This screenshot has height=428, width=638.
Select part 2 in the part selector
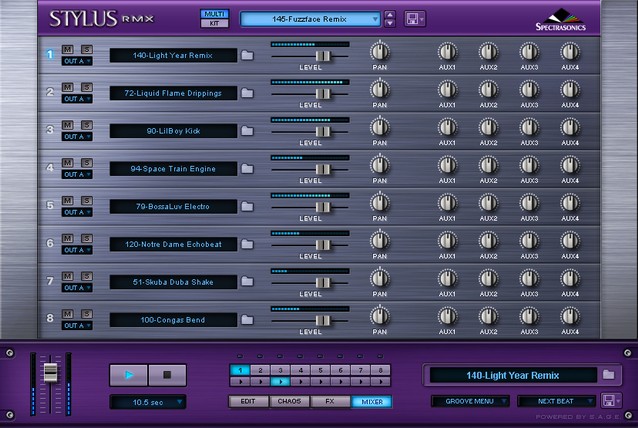pyautogui.click(x=260, y=370)
